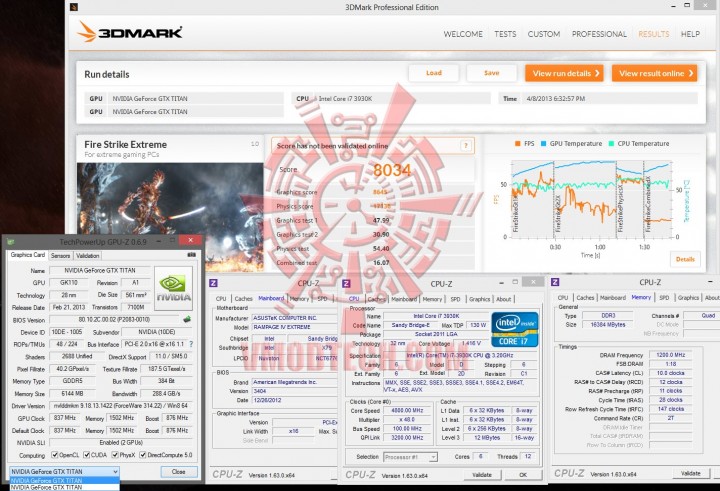Open the SPD tab in the processor CPU-Z window
Screen dimensions: 720x491
pos(455,299)
